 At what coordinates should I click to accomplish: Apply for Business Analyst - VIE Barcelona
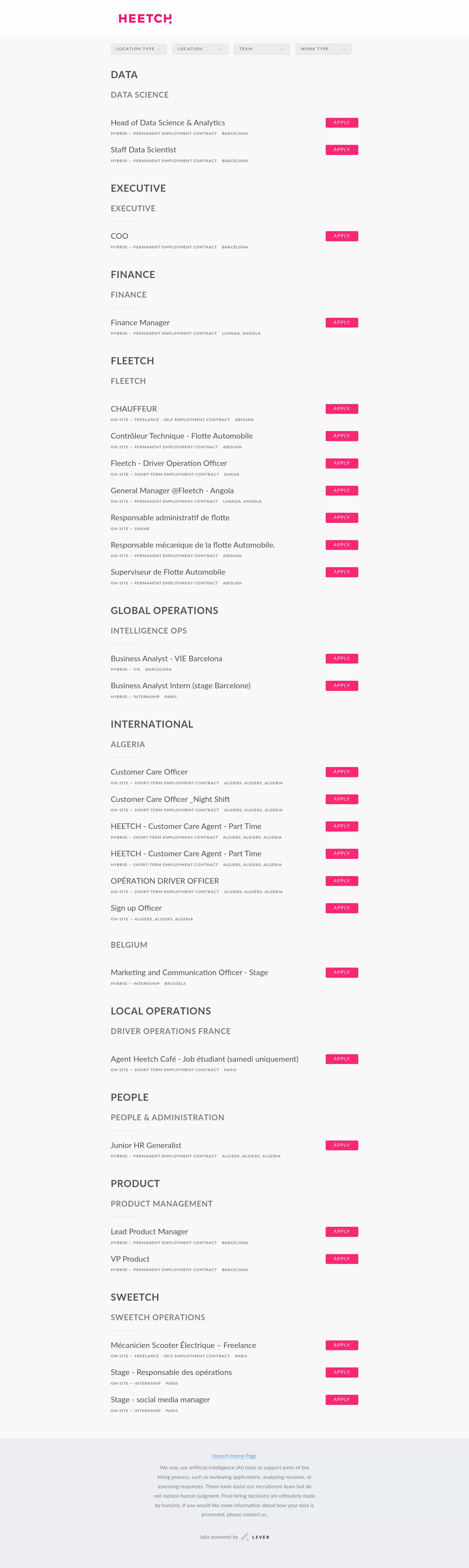coord(342,658)
